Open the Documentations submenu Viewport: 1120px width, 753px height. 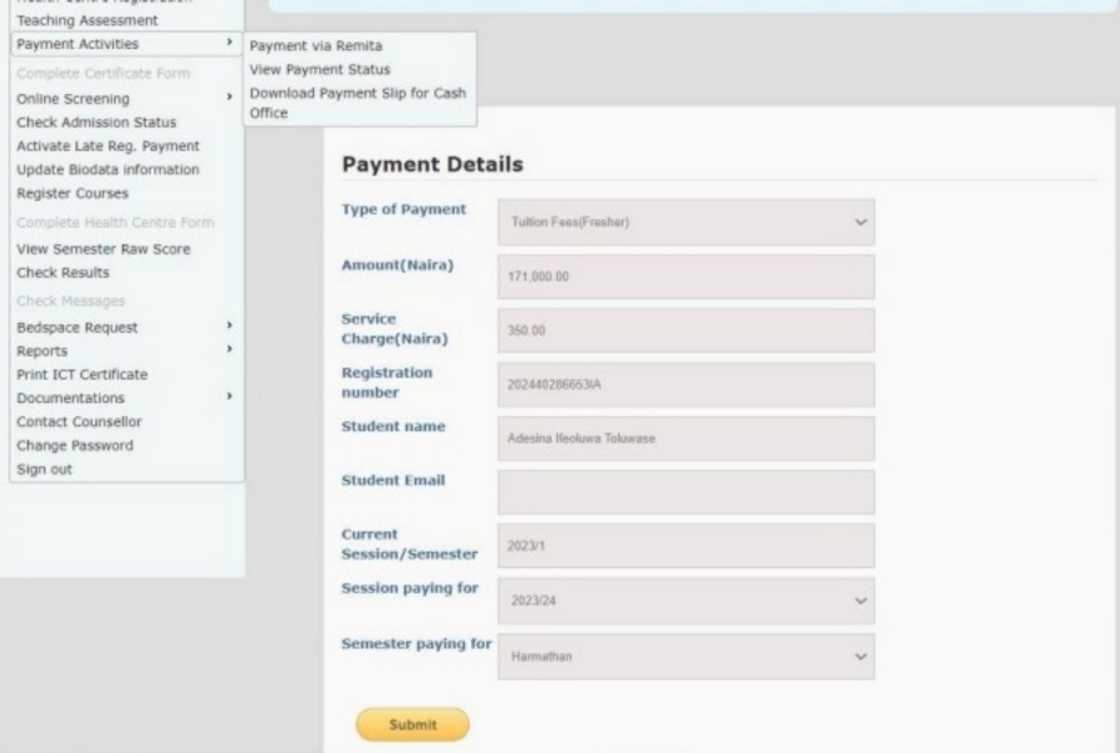click(x=70, y=398)
